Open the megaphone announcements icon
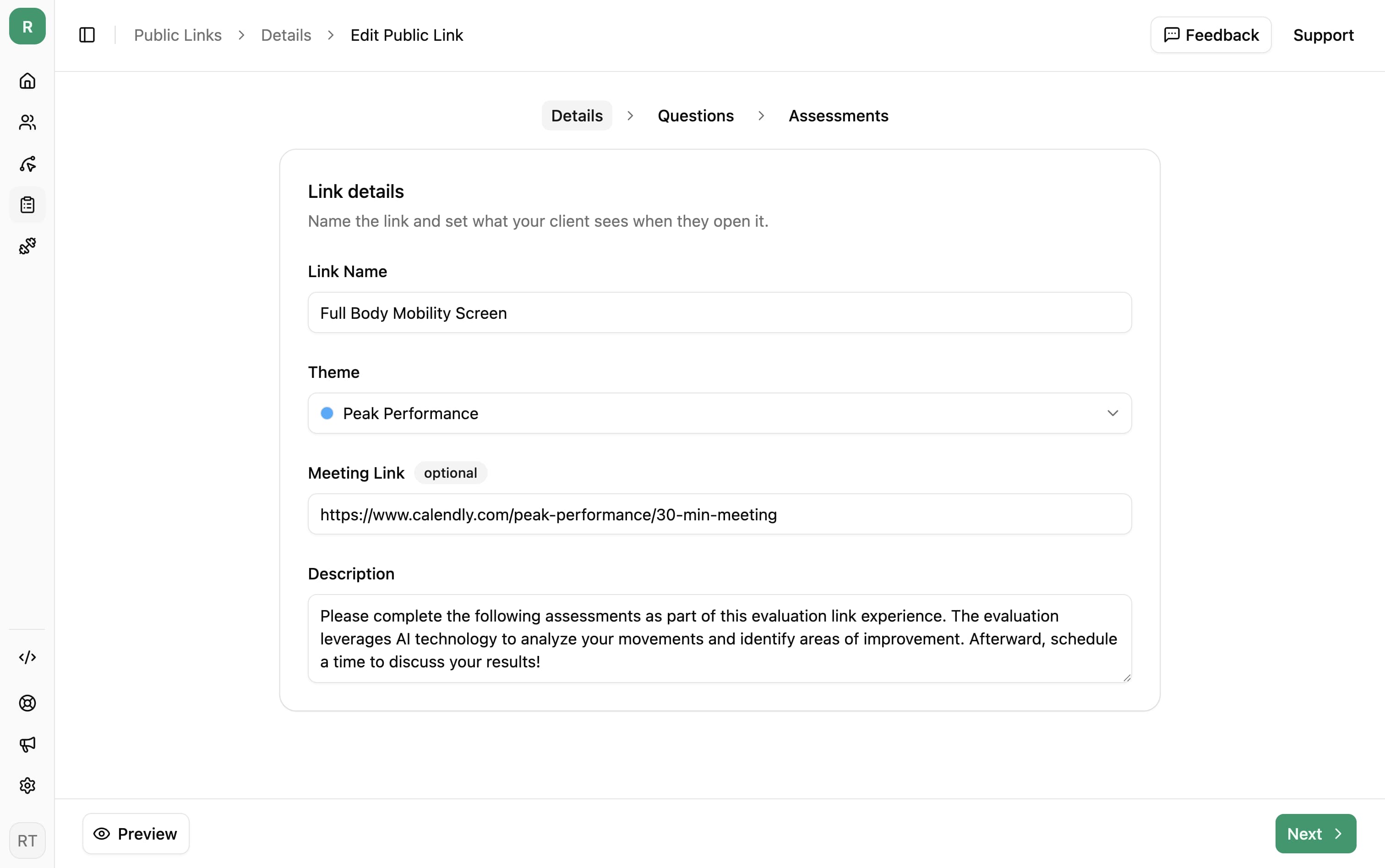This screenshot has height=868, width=1385. (x=27, y=745)
